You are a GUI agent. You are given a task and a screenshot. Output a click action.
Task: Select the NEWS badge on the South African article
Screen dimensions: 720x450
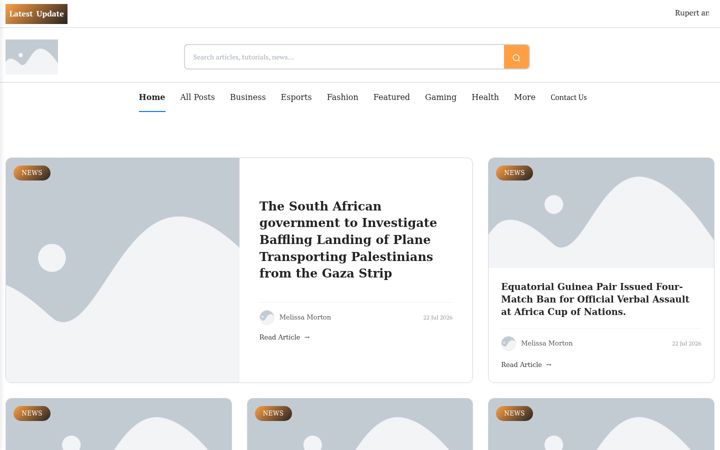point(32,173)
